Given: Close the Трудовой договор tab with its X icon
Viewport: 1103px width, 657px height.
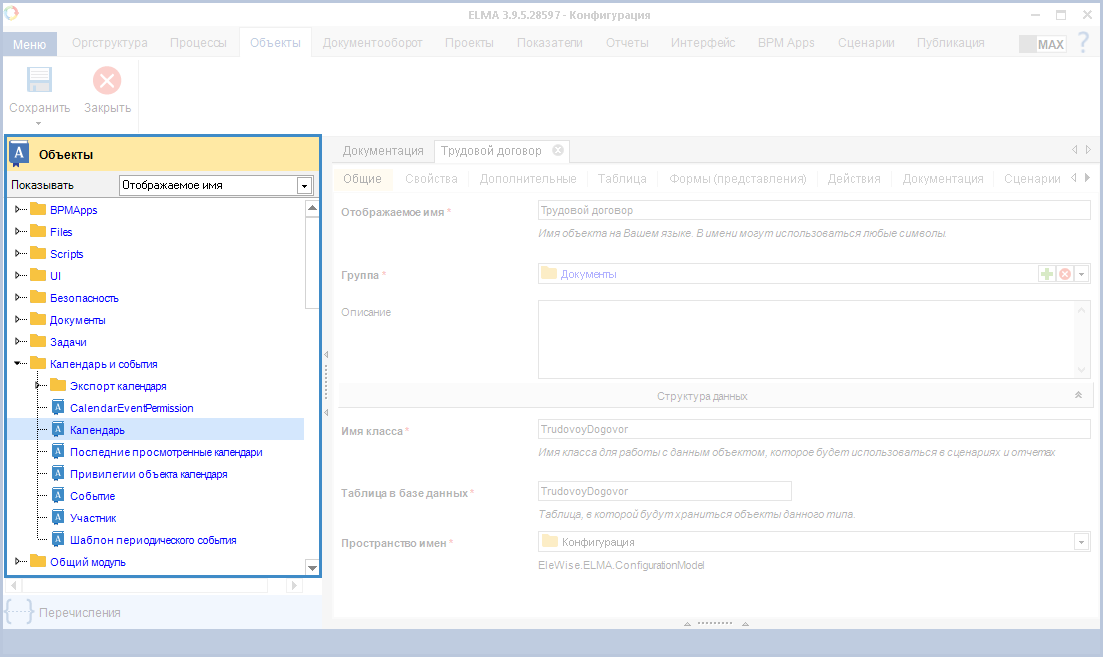Looking at the screenshot, I should point(558,151).
